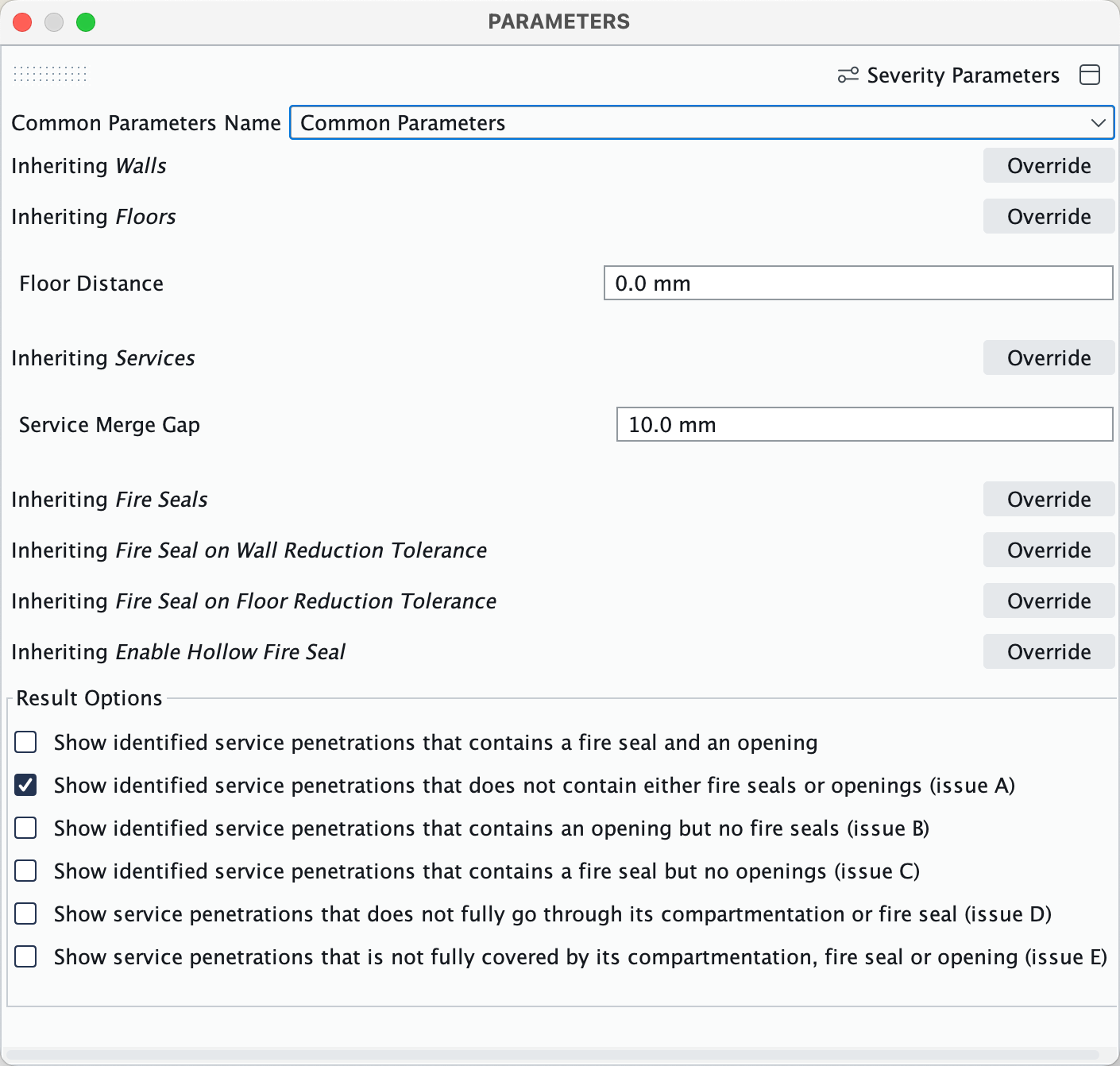The width and height of the screenshot is (1120, 1066).
Task: Click the Inheriting Walls label
Action: pyautogui.click(x=89, y=166)
